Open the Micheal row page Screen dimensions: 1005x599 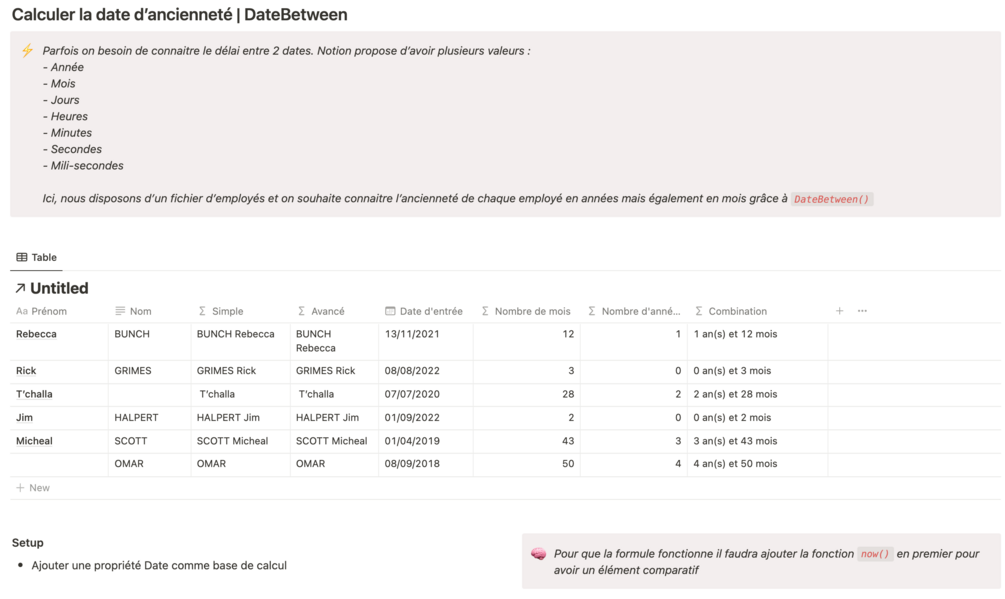[x=34, y=441]
